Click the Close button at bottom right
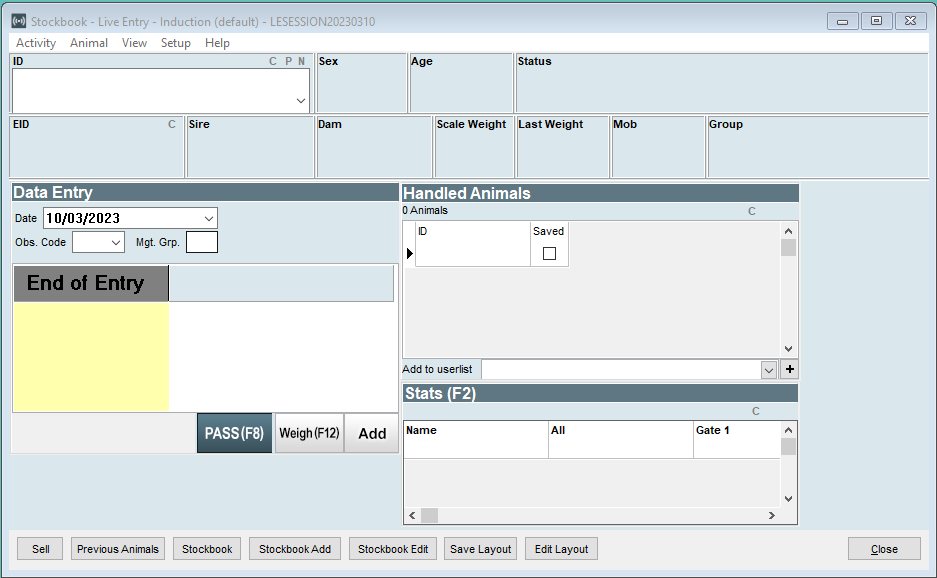This screenshot has height=578, width=937. pyautogui.click(x=884, y=549)
